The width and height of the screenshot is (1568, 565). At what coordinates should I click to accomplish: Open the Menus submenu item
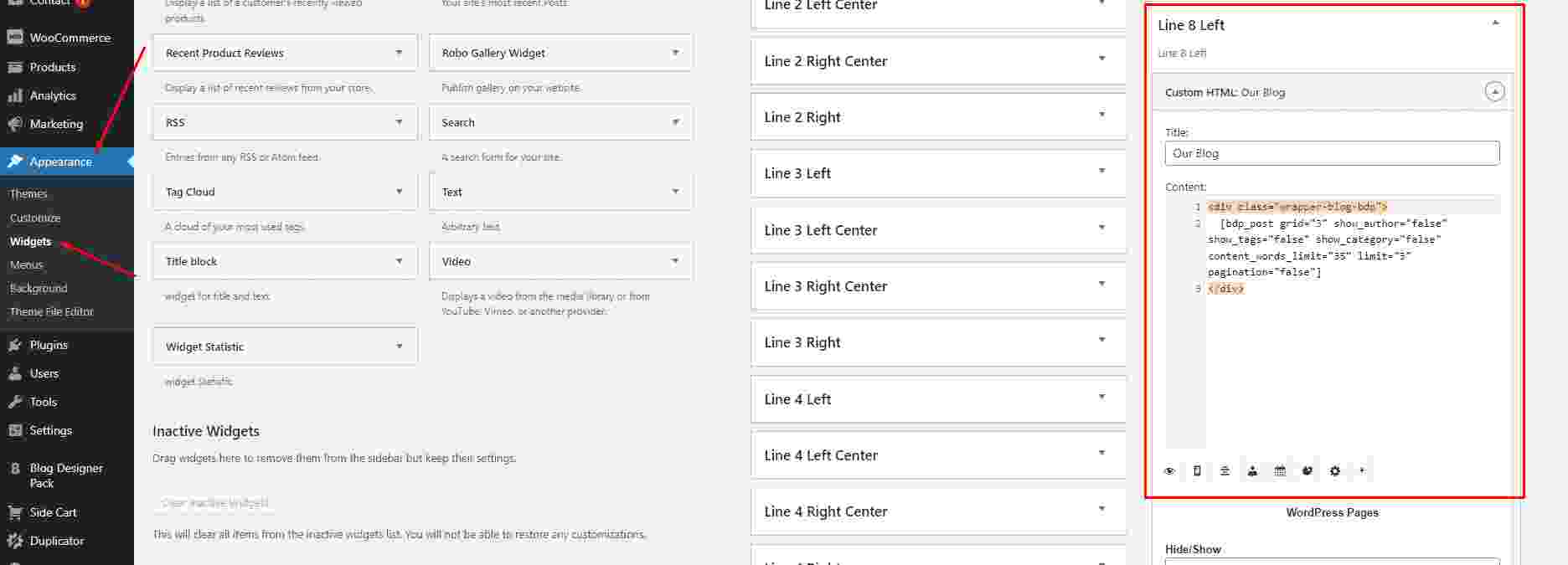pos(26,265)
